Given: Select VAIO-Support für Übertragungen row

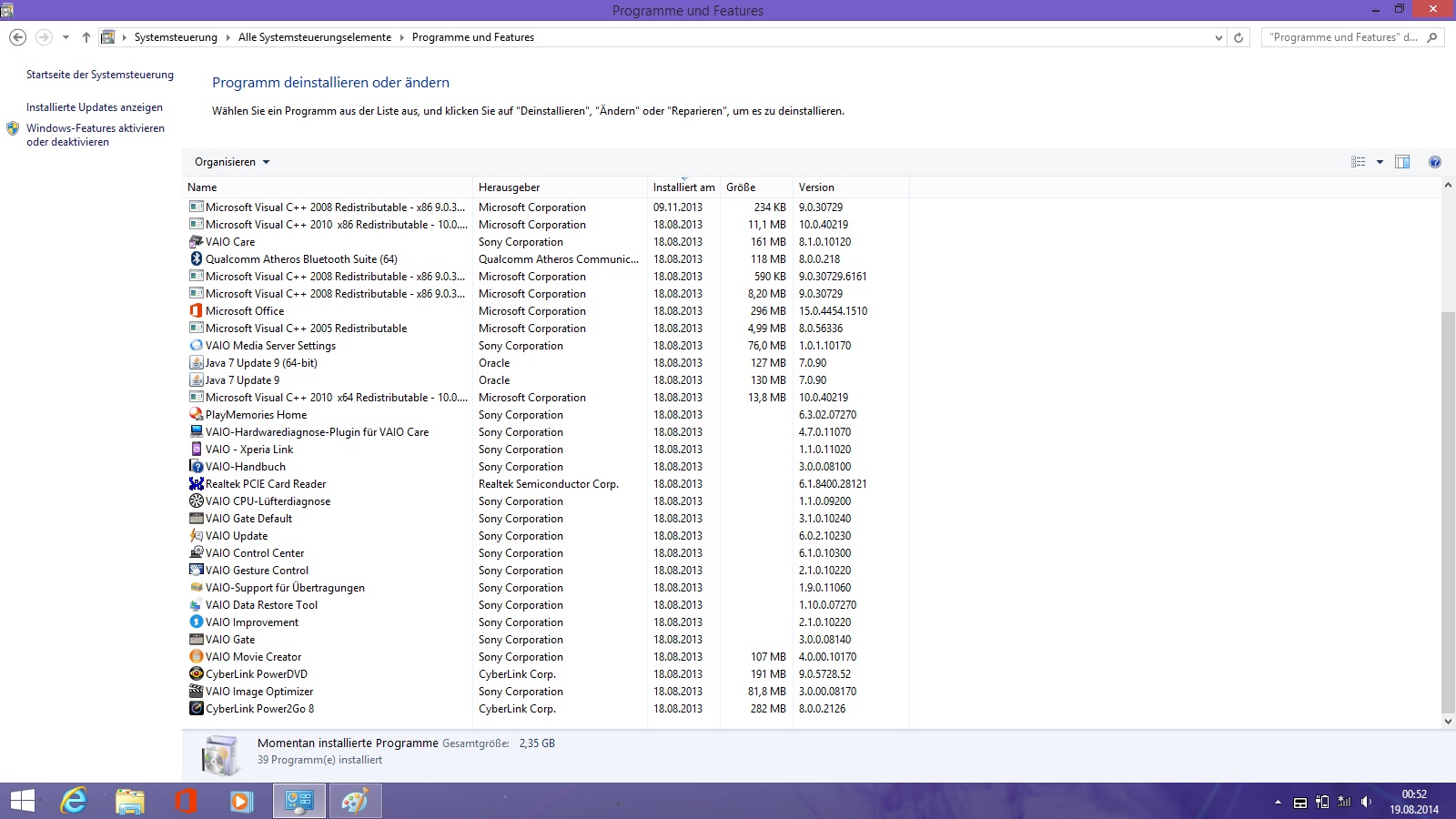Looking at the screenshot, I should click(x=546, y=588).
